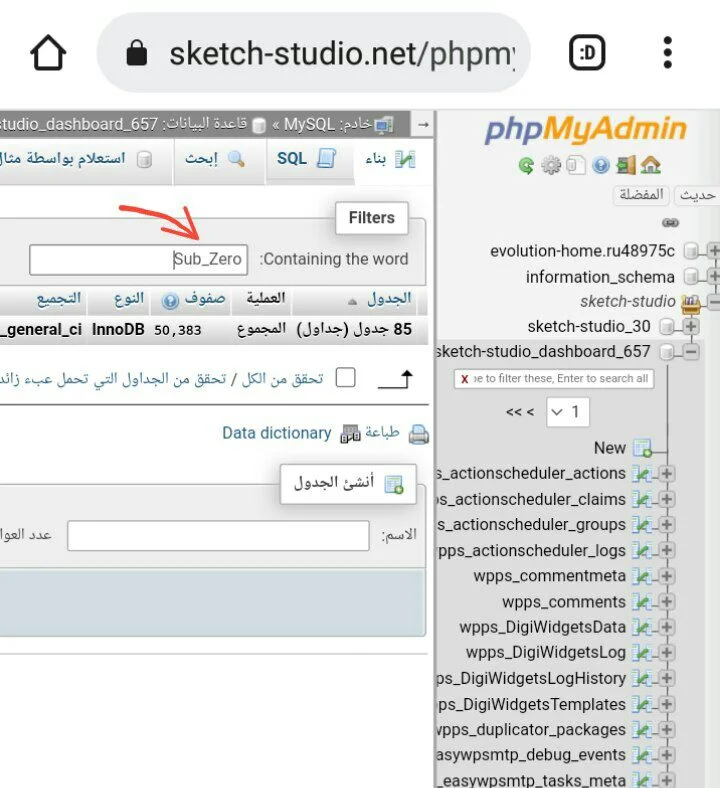The image size is (720, 788).
Task: Click the logout door icon
Action: [626, 165]
